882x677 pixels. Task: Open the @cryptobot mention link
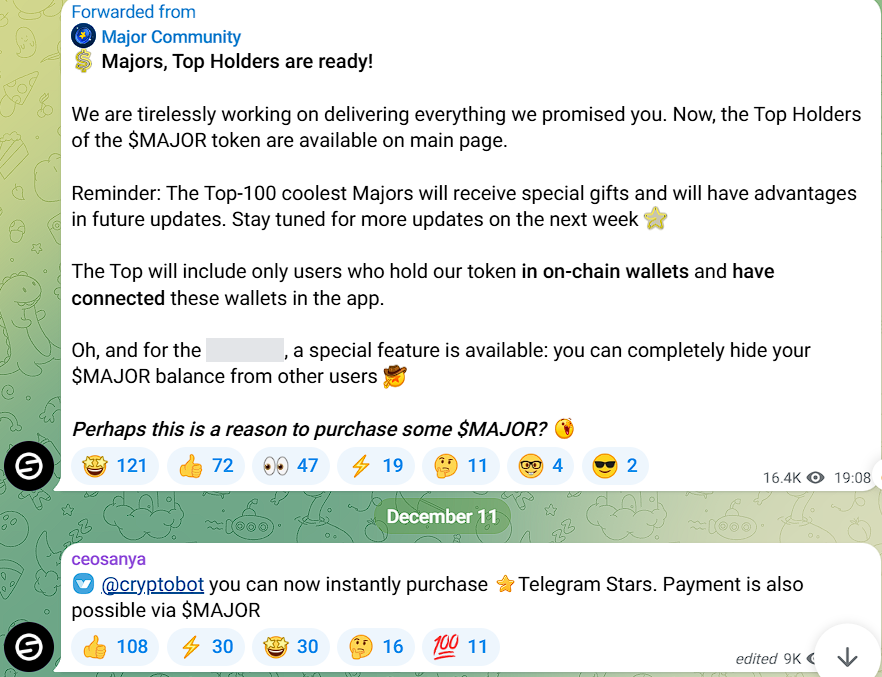[x=152, y=584]
